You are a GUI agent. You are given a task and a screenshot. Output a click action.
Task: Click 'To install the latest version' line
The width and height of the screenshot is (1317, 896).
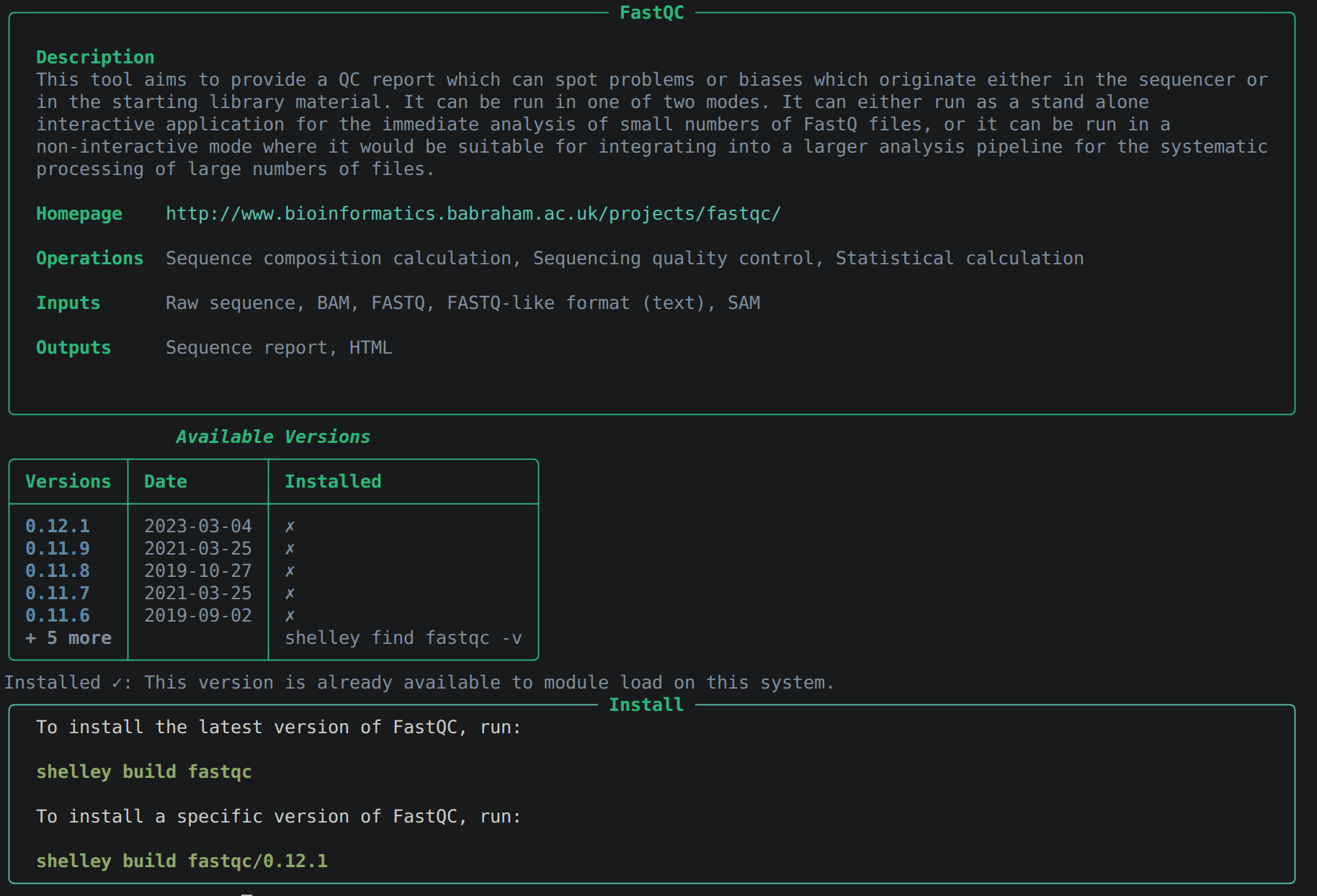(x=279, y=727)
